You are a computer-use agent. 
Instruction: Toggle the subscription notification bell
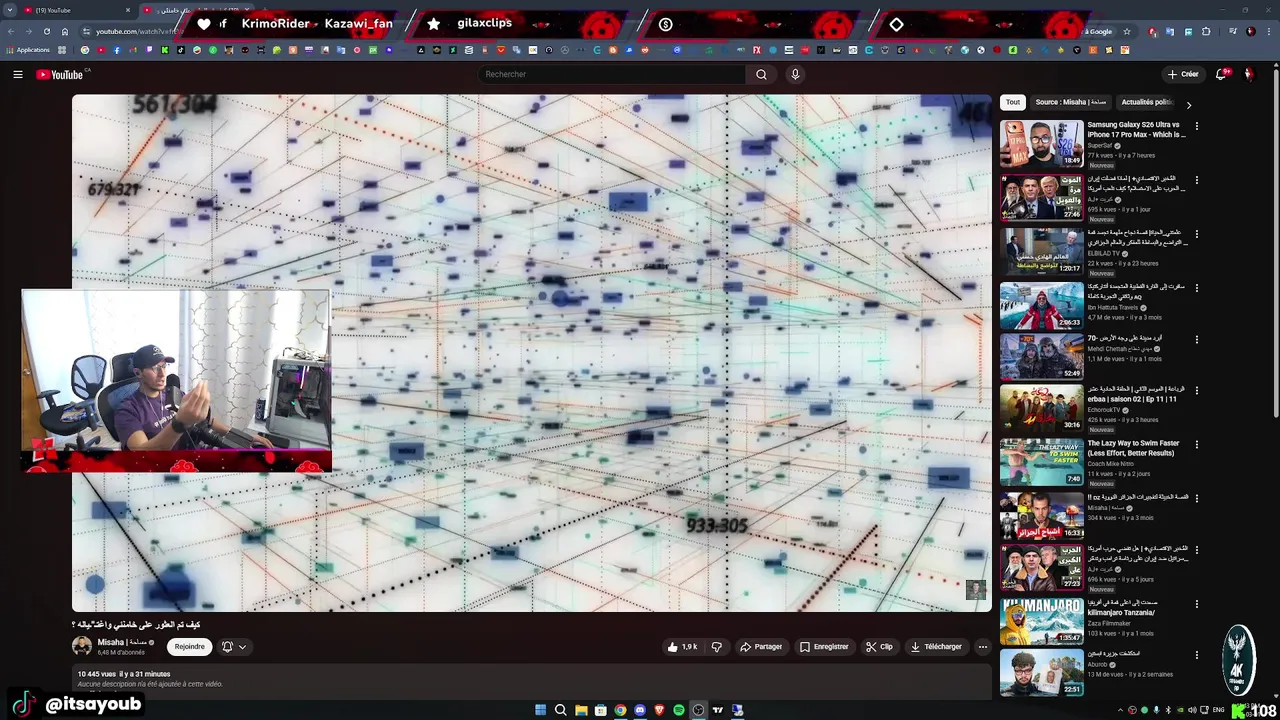[227, 647]
